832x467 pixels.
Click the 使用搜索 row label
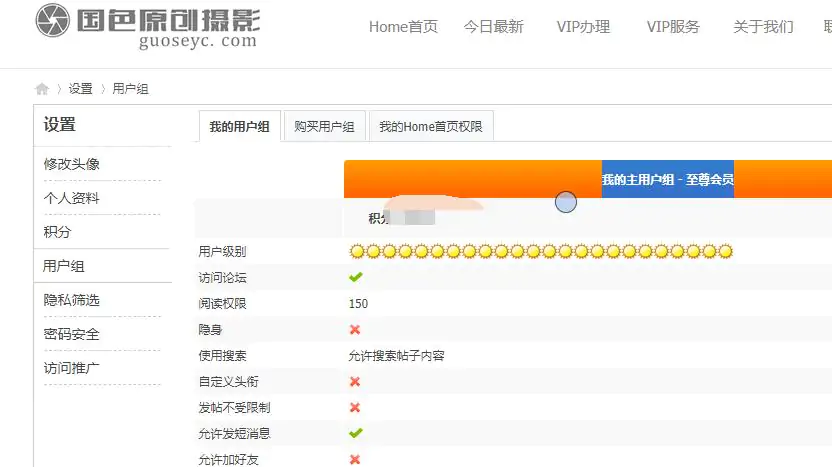[222, 356]
